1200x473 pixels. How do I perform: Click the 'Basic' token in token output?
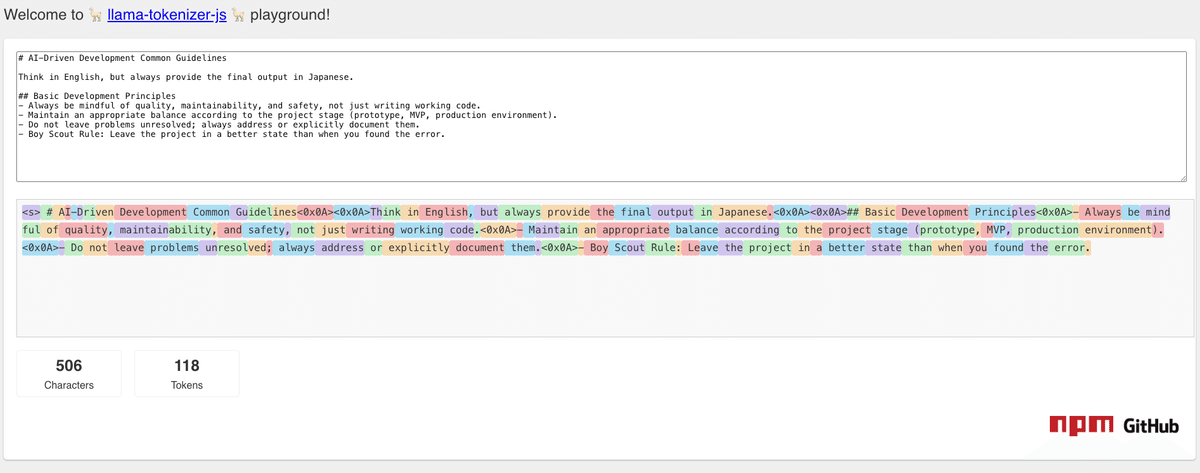(x=878, y=212)
